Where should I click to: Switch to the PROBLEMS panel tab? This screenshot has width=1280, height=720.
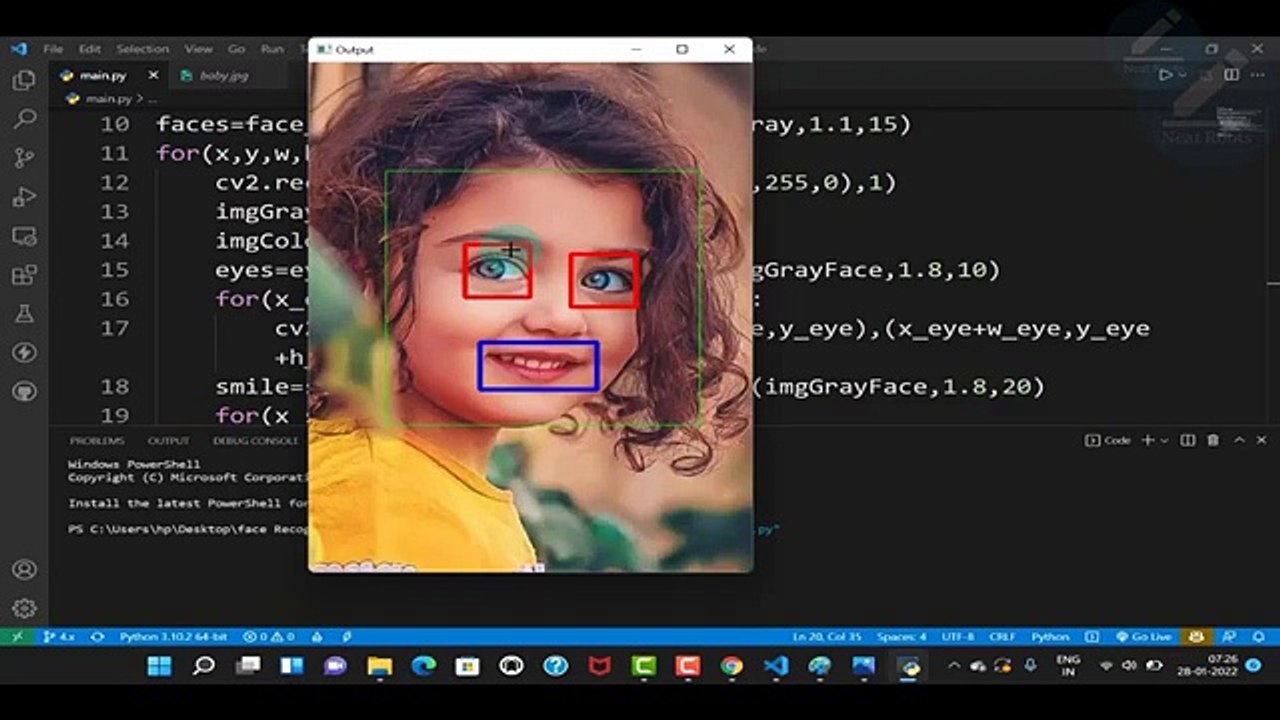[x=97, y=440]
